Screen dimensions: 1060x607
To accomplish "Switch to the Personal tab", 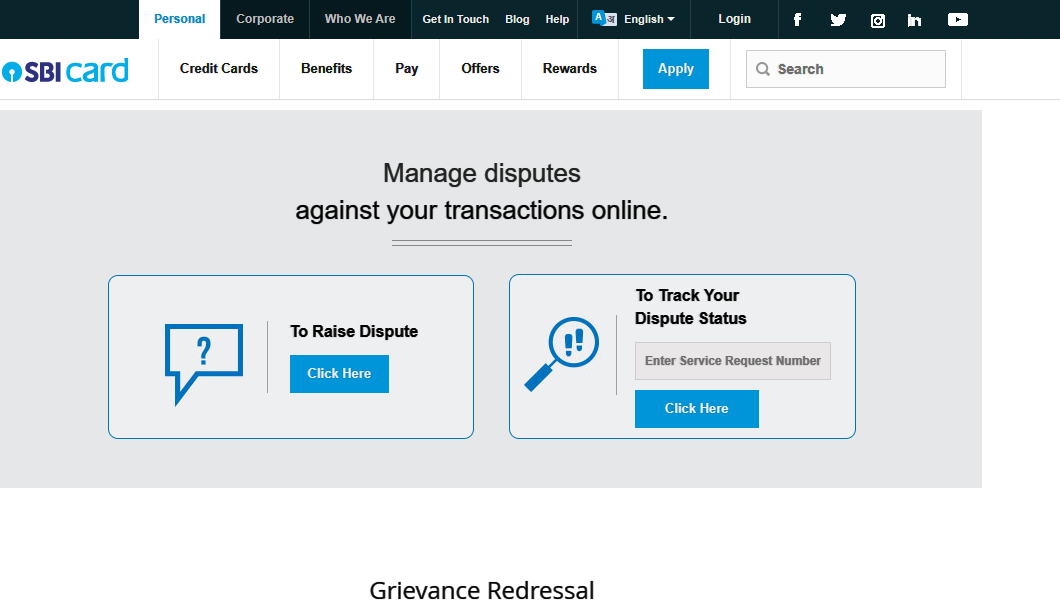I will pyautogui.click(x=179, y=19).
